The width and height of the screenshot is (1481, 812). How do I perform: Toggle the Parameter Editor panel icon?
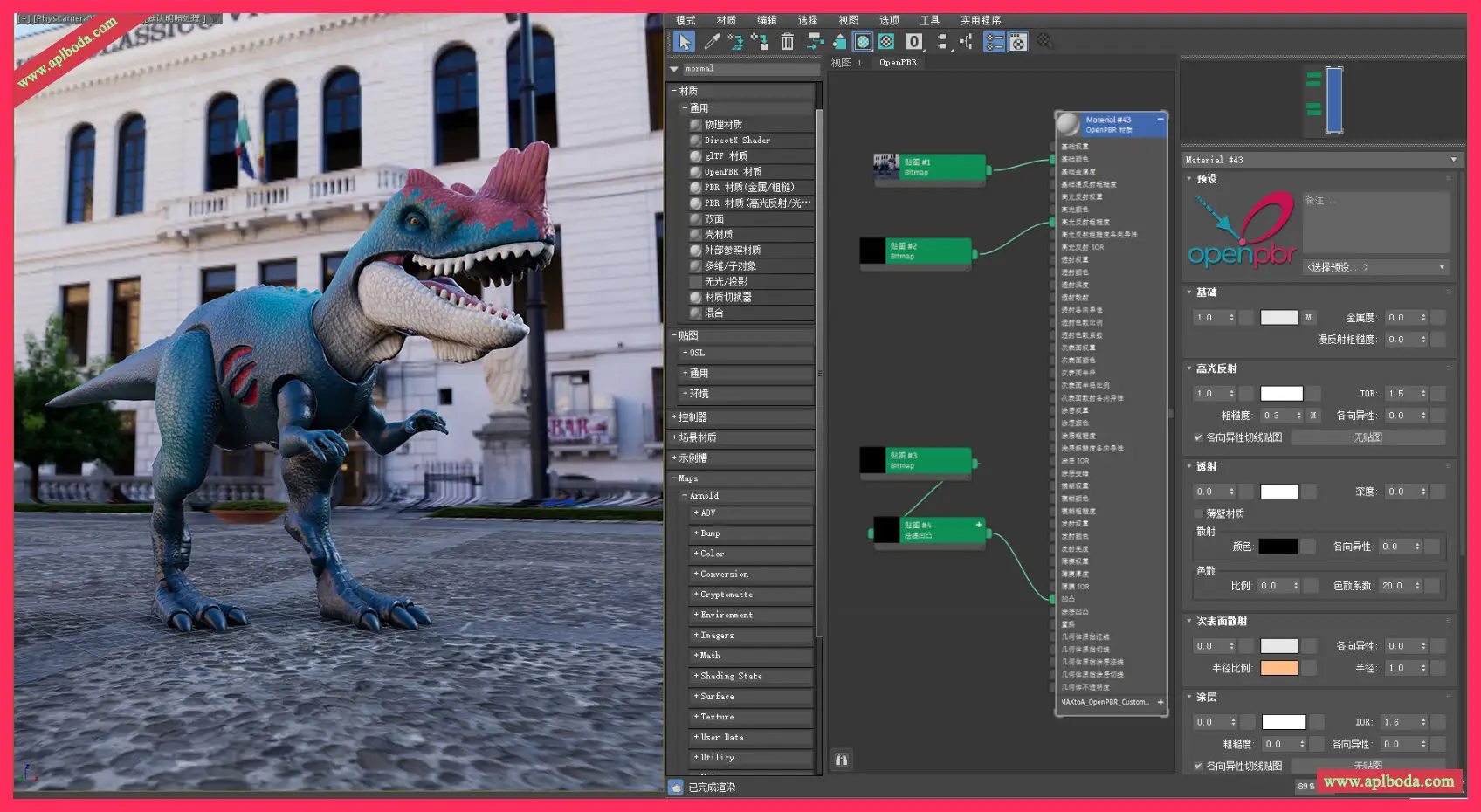coord(1018,41)
